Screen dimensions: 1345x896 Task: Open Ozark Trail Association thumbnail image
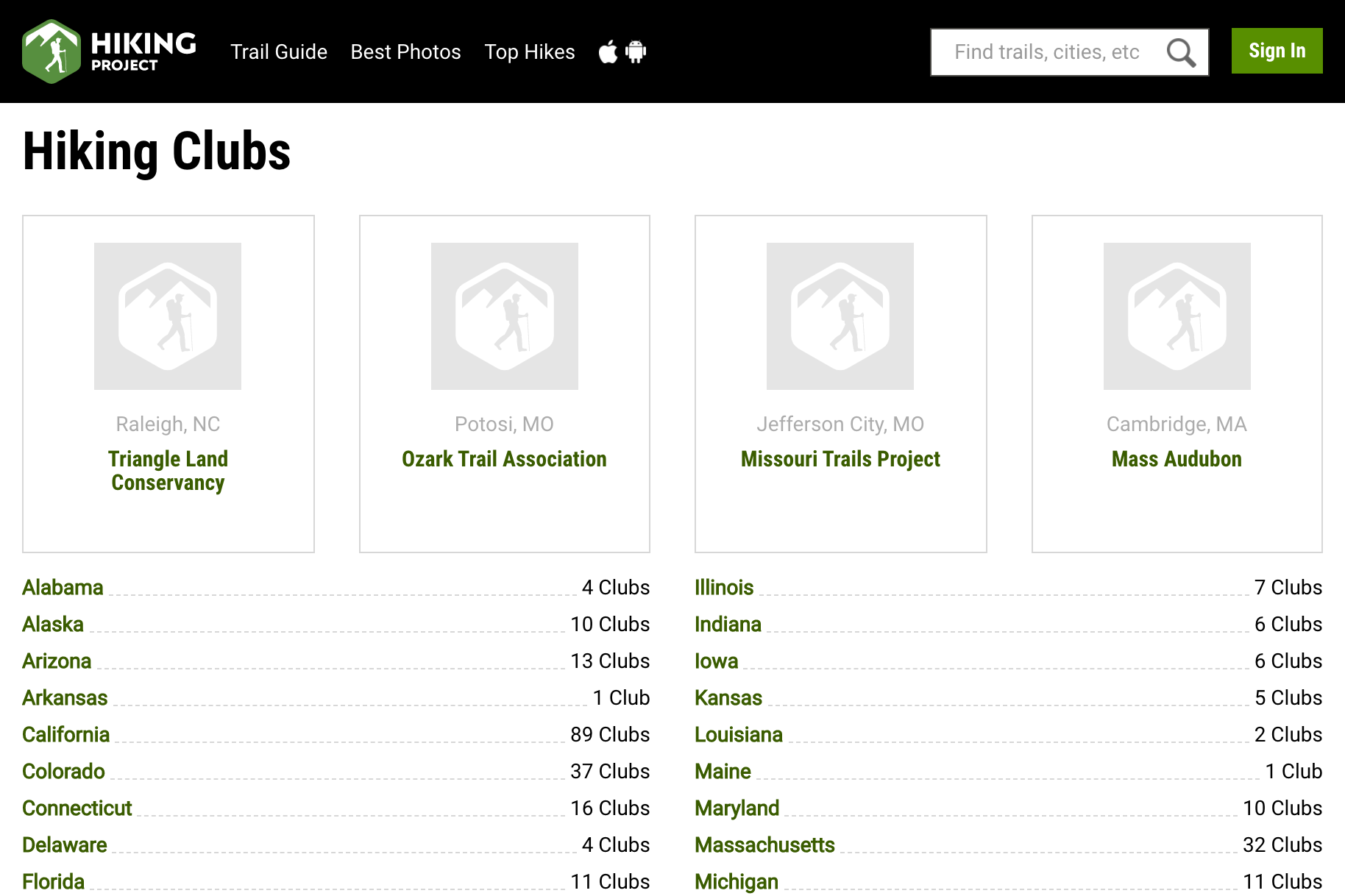tap(505, 316)
